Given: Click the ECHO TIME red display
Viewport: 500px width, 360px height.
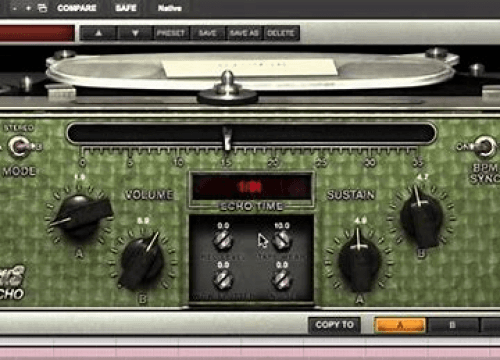Looking at the screenshot, I should (x=252, y=187).
